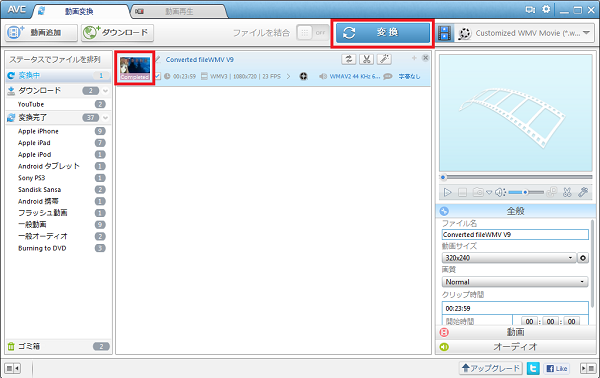
Task: Select the YouTube downloads entry
Action: pos(58,104)
